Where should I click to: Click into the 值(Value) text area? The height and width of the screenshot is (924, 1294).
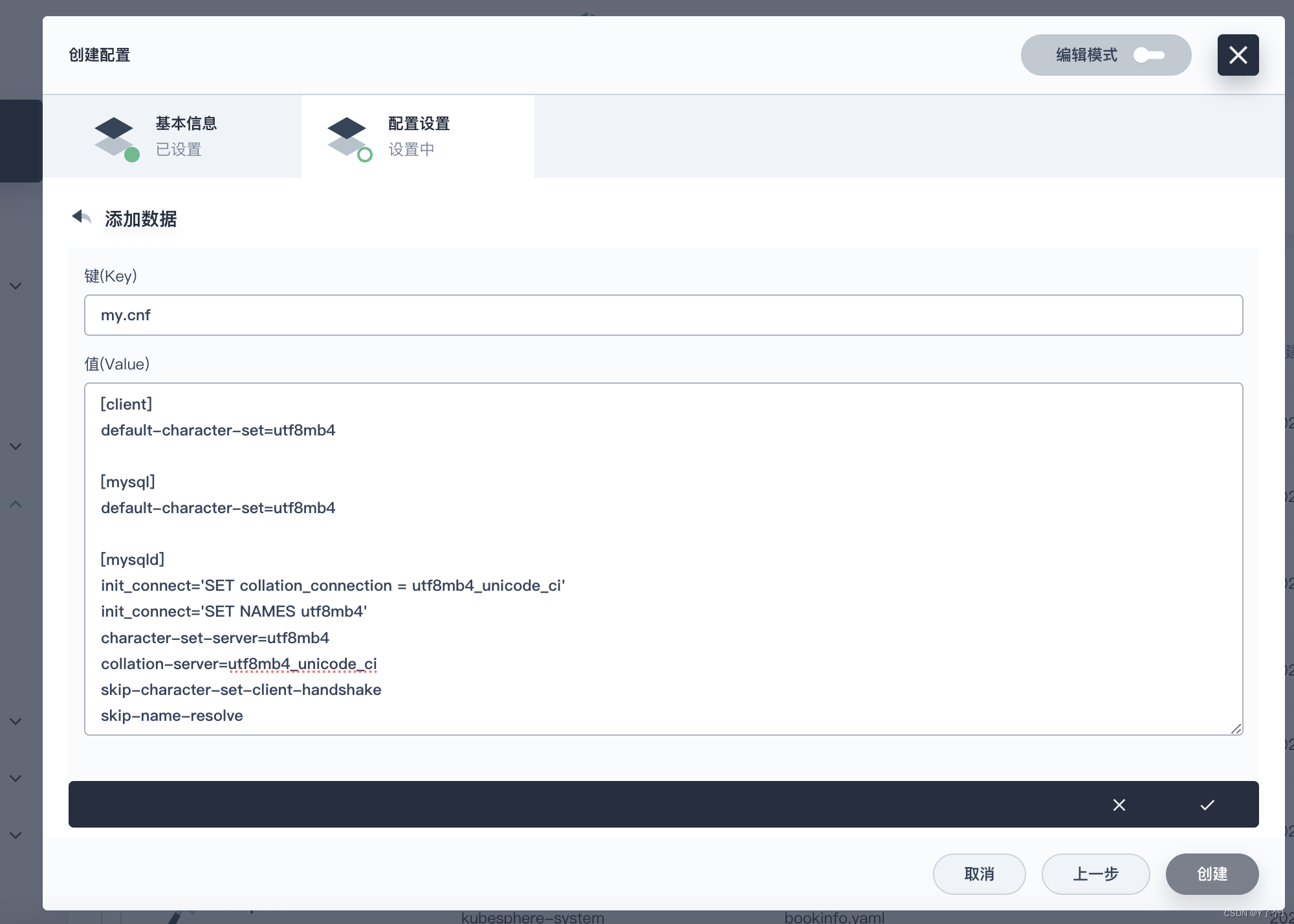663,559
